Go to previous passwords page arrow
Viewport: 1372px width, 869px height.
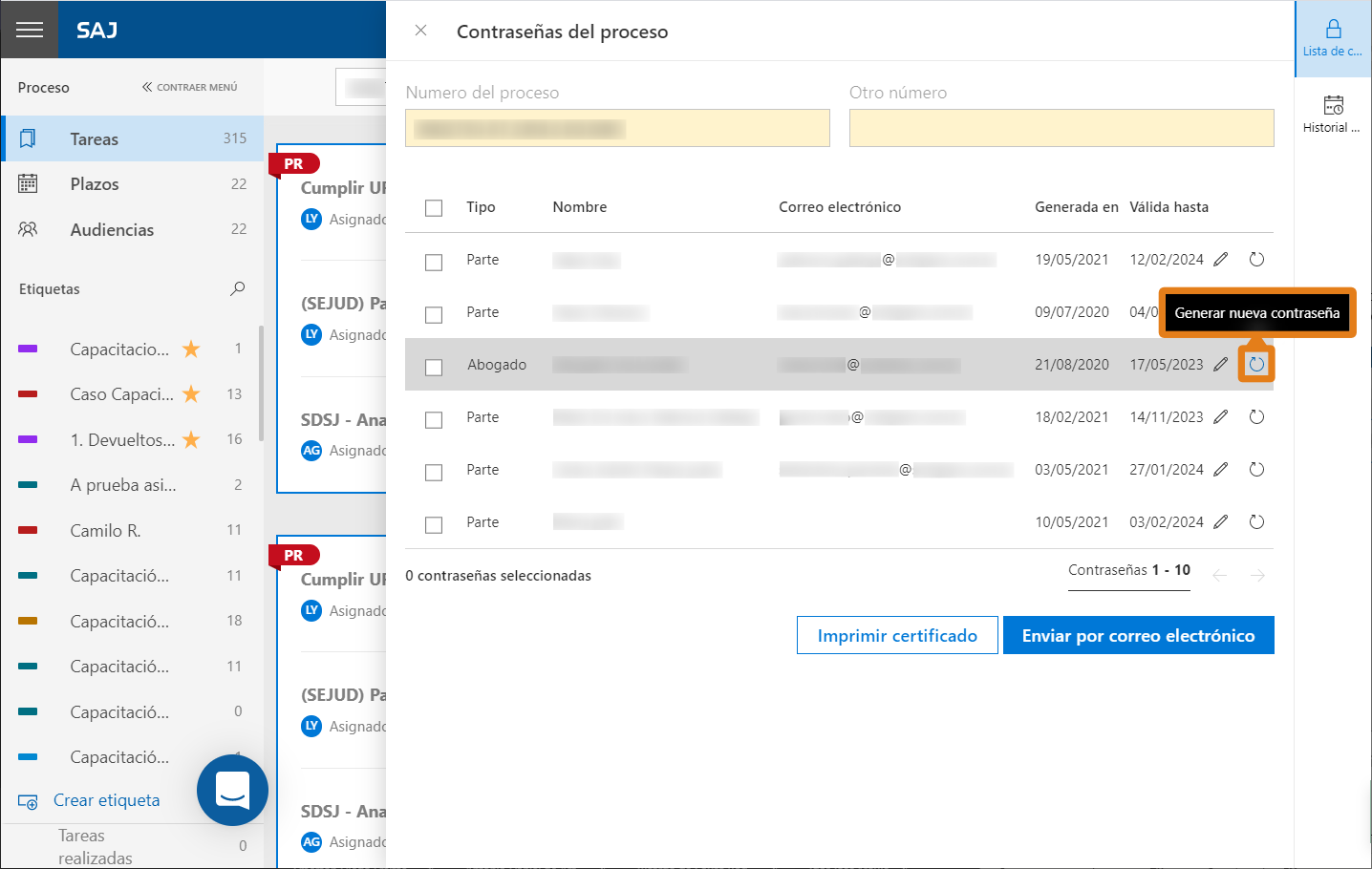[x=1219, y=575]
